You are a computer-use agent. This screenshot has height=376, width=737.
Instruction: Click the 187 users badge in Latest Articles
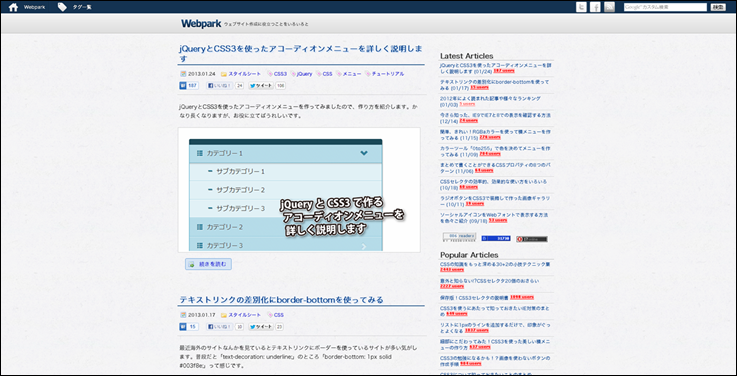pos(504,70)
